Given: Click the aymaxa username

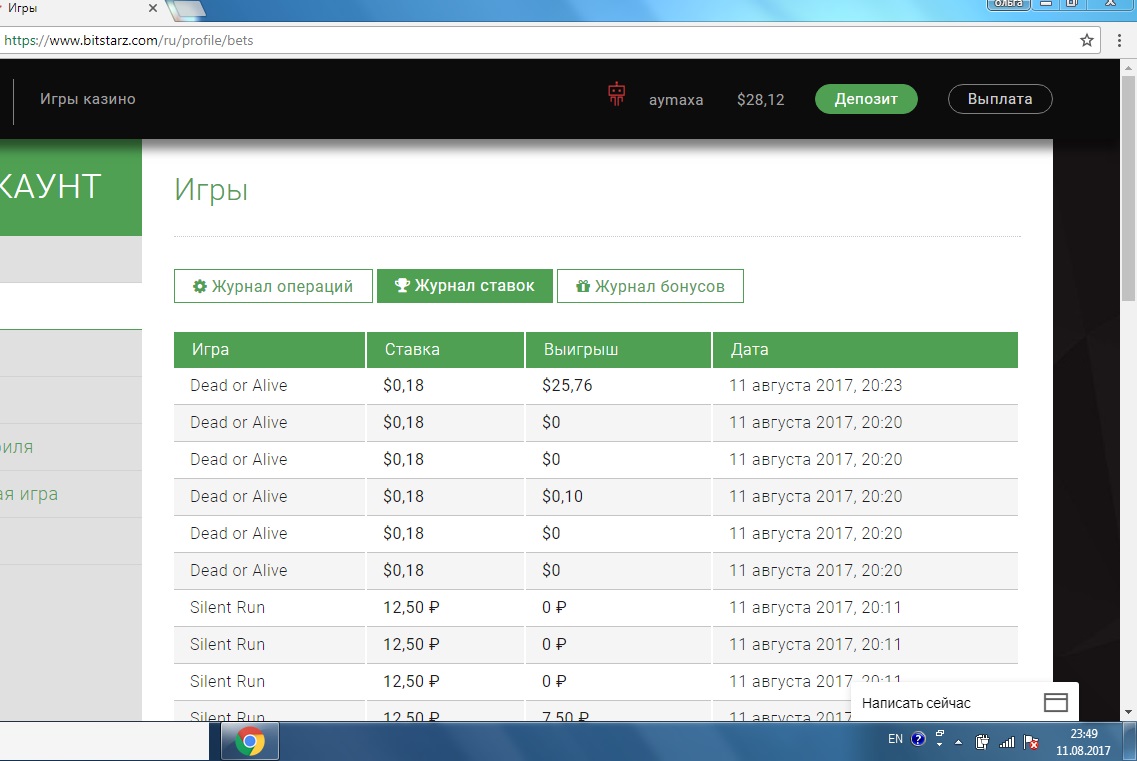Looking at the screenshot, I should tap(676, 99).
